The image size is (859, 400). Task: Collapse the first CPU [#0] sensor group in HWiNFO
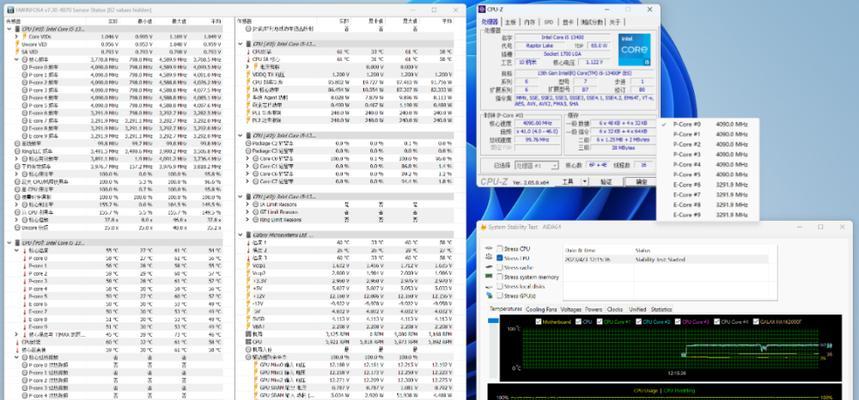9,28
